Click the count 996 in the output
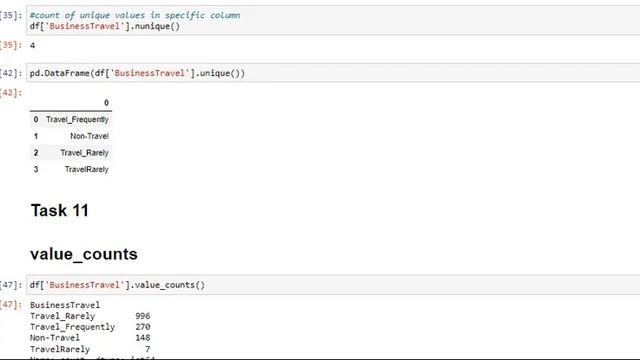This screenshot has width=640, height=360. point(143,316)
